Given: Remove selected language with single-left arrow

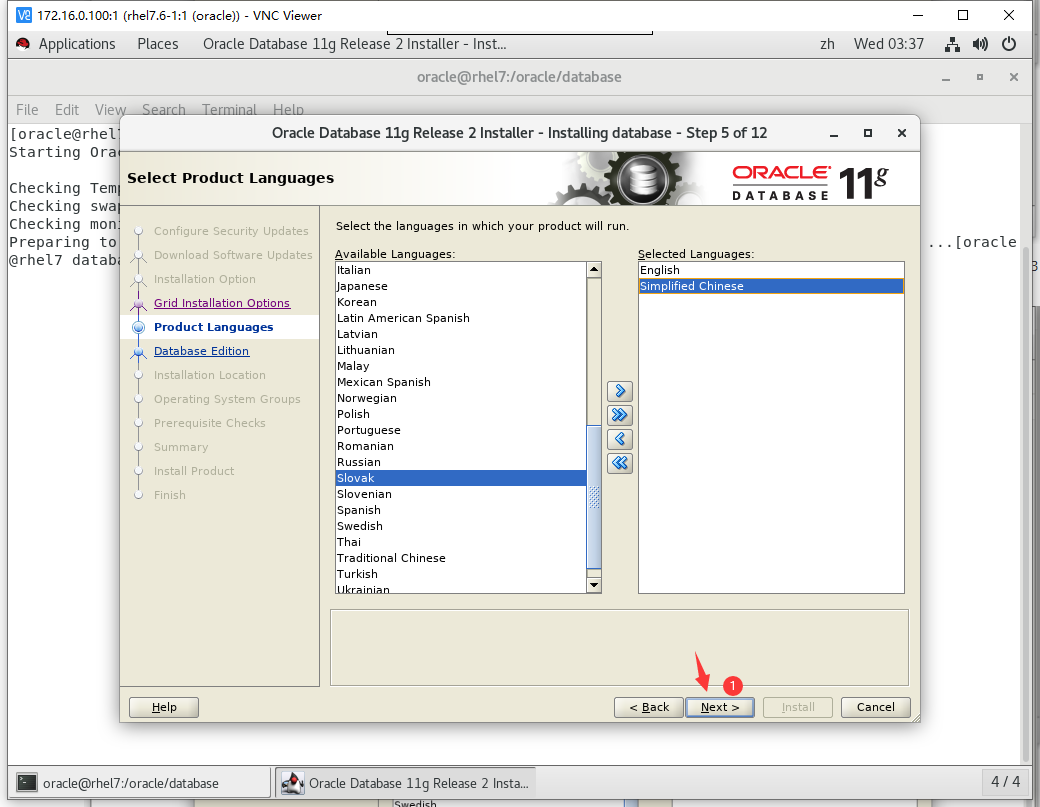Looking at the screenshot, I should click(x=619, y=439).
